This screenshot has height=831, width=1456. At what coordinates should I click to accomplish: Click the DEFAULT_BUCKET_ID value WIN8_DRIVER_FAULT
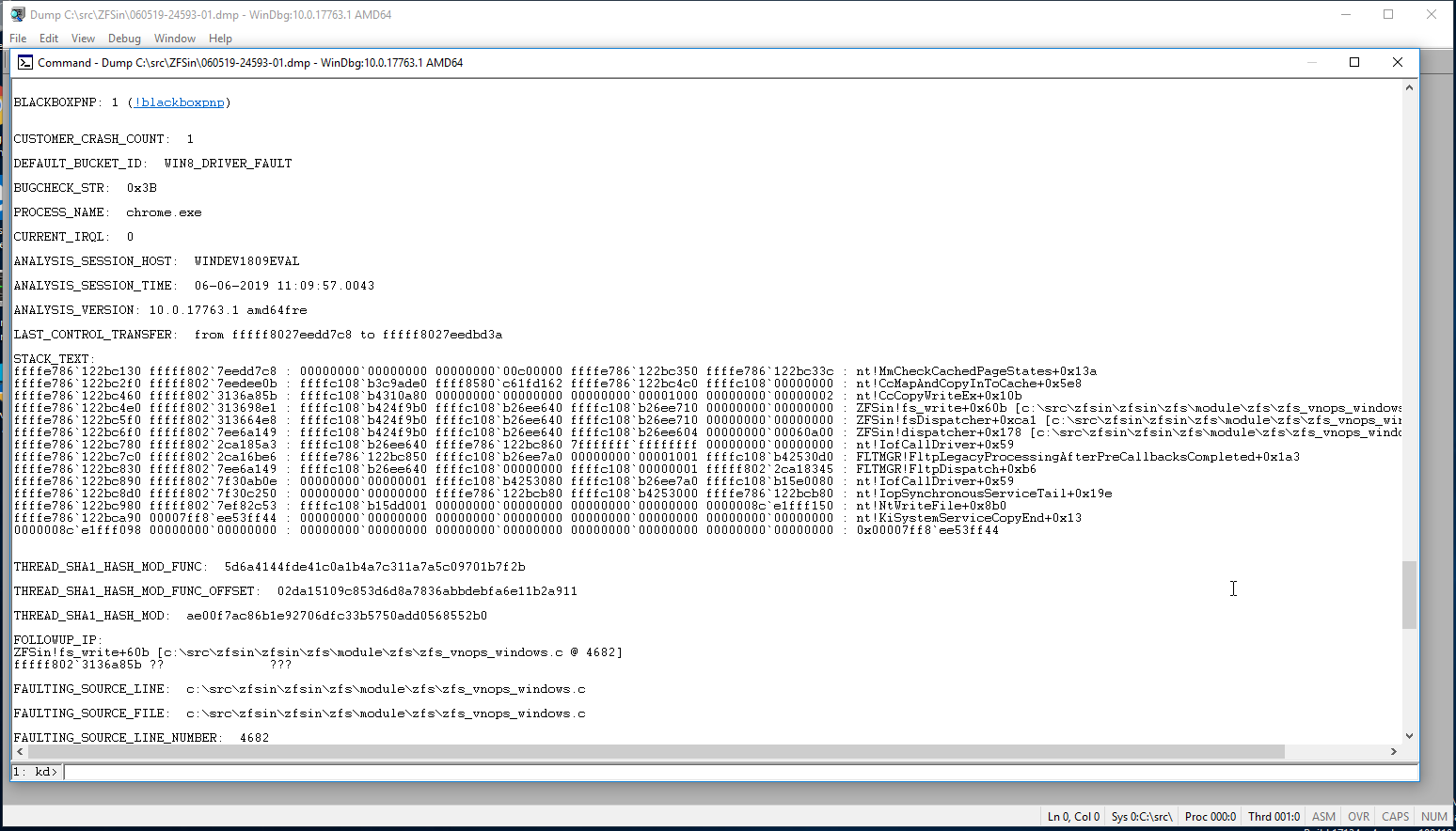tap(228, 164)
